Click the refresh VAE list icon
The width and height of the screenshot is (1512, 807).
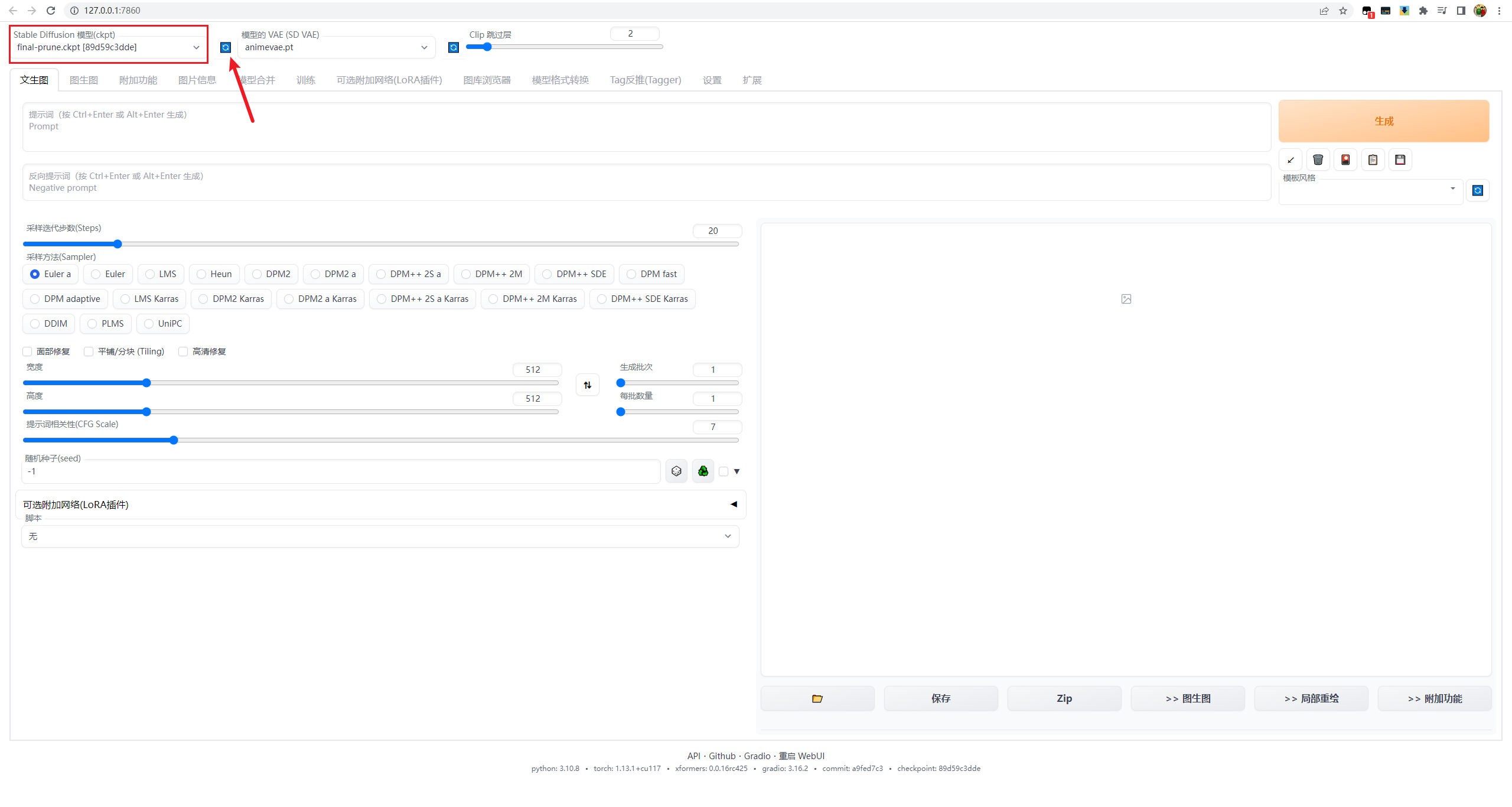click(x=453, y=47)
